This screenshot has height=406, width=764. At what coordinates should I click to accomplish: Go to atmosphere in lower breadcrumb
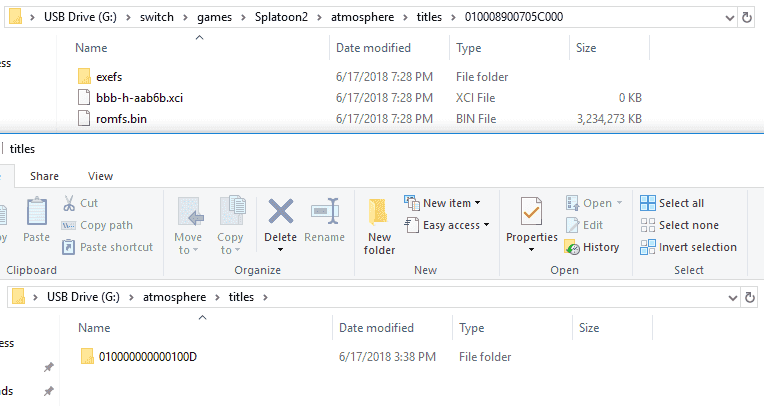(x=174, y=297)
